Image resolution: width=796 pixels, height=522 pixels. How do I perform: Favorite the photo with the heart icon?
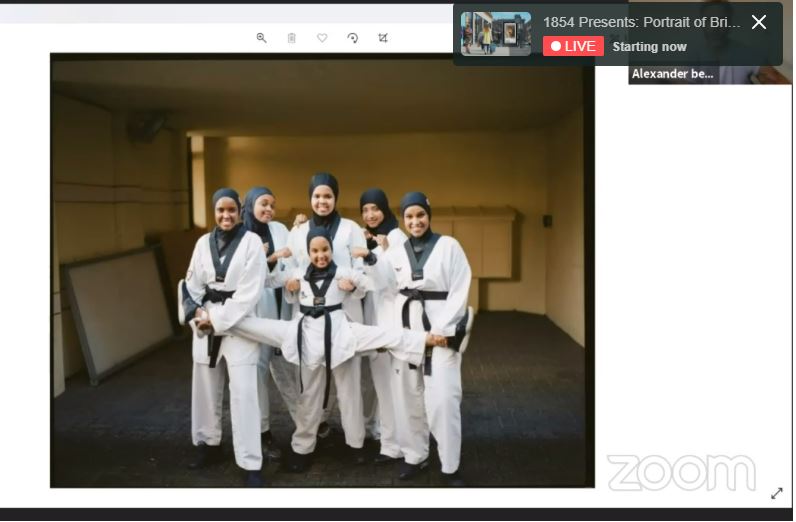pos(322,38)
